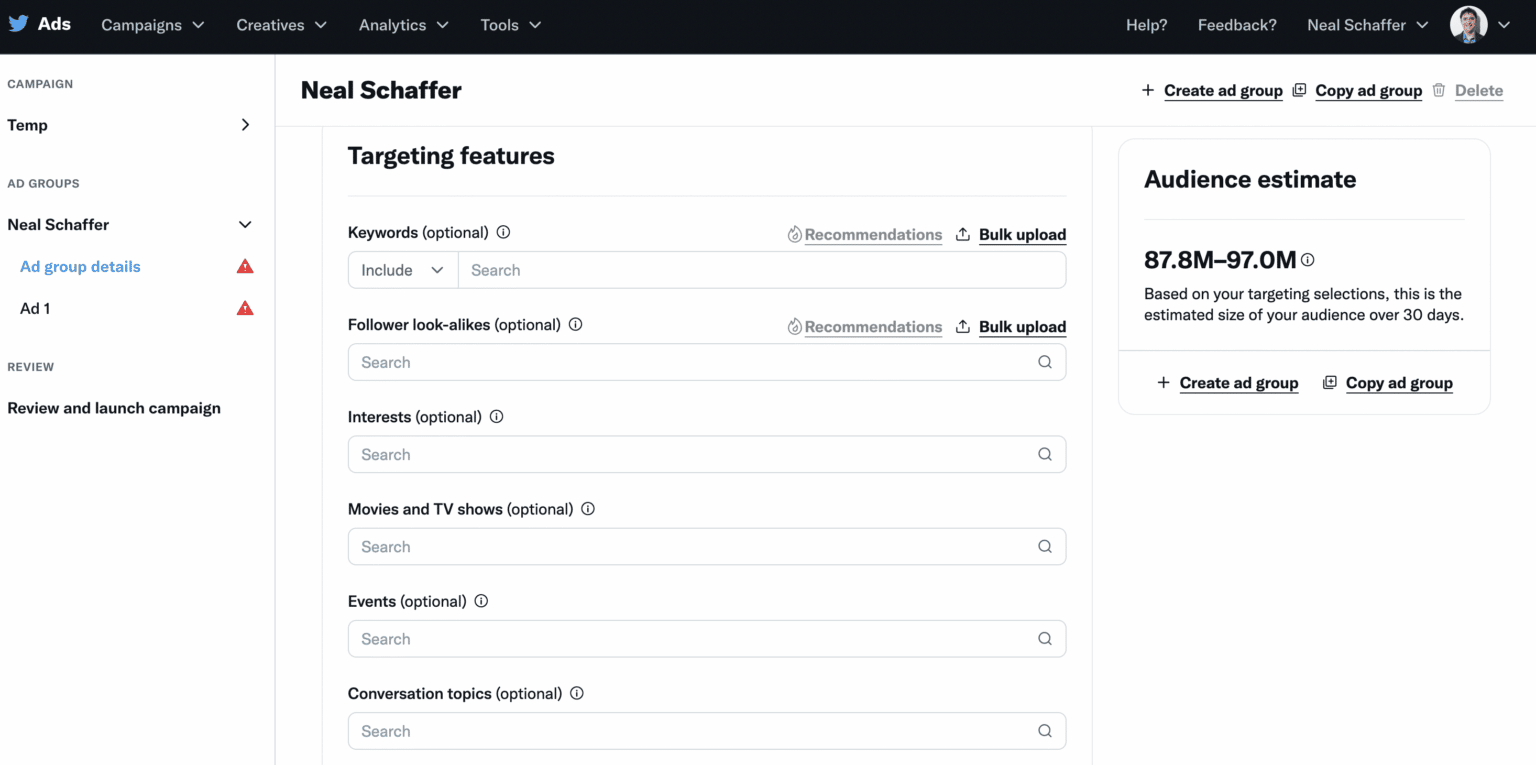Click the user profile avatar

(x=1468, y=25)
